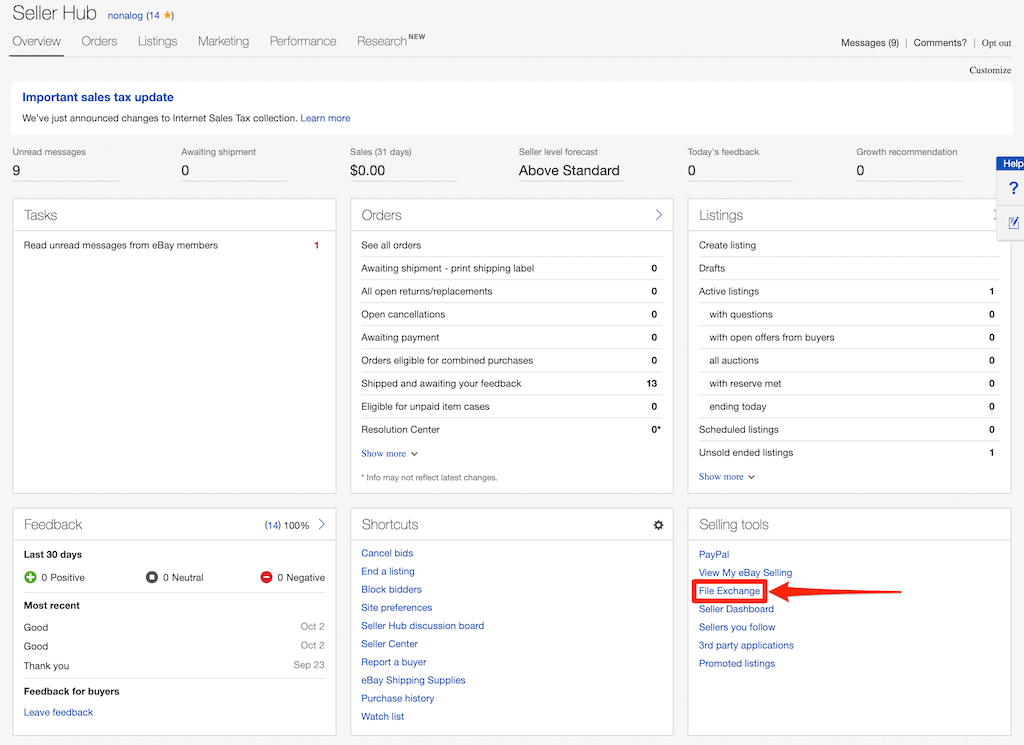Open Eligible for unpaid item cases
Viewport: 1024px width, 745px height.
pyautogui.click(x=509, y=406)
